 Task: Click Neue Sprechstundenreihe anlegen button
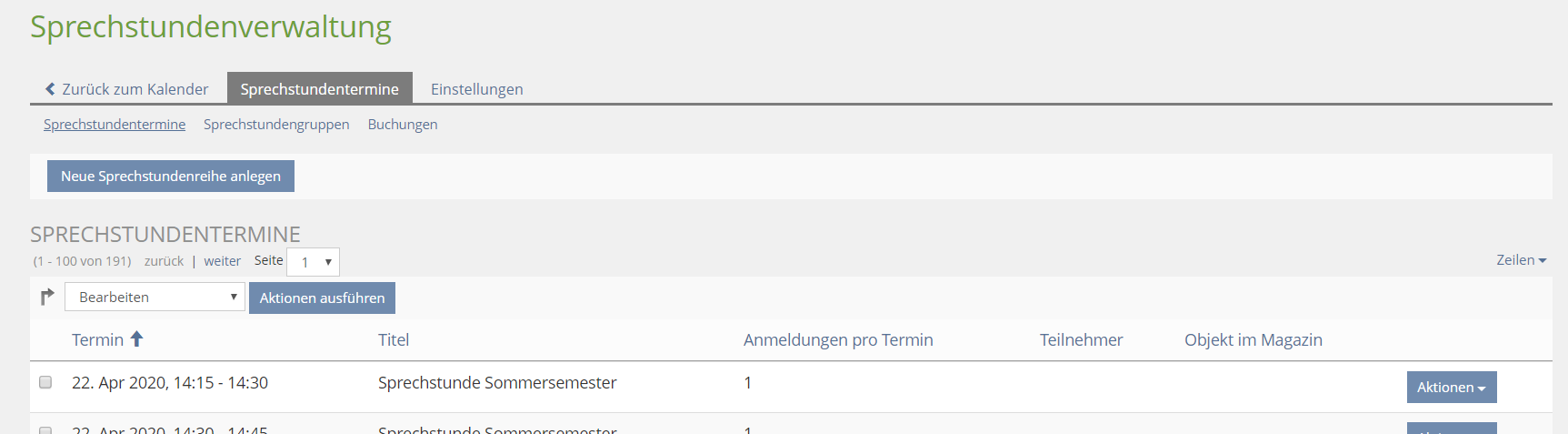(171, 177)
